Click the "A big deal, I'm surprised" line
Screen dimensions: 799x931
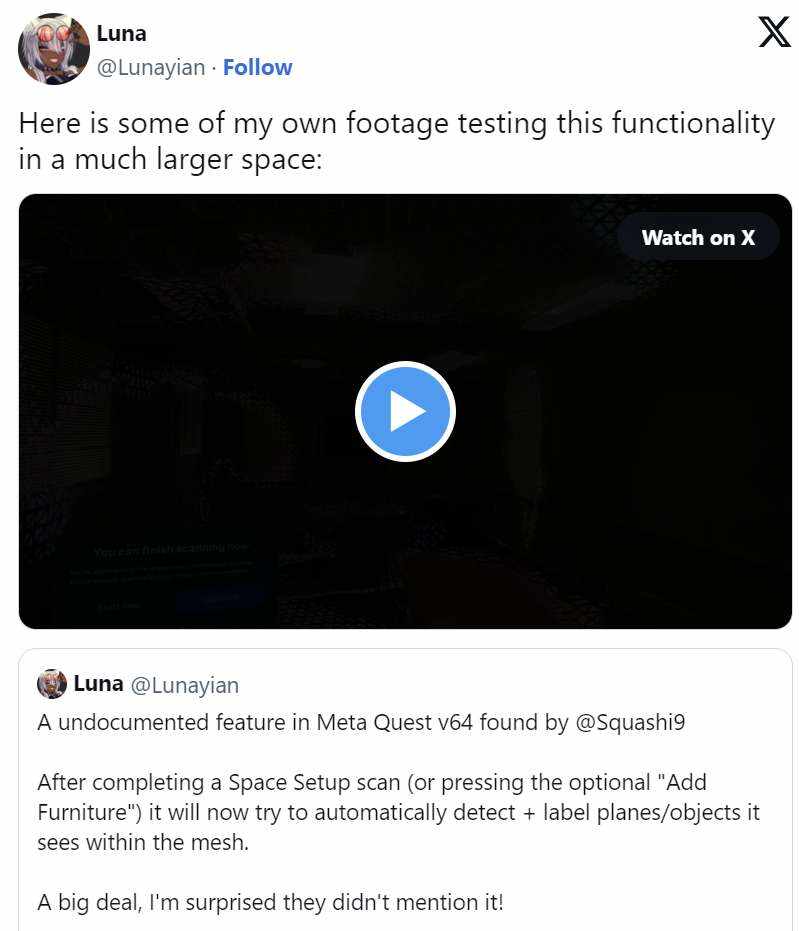270,902
